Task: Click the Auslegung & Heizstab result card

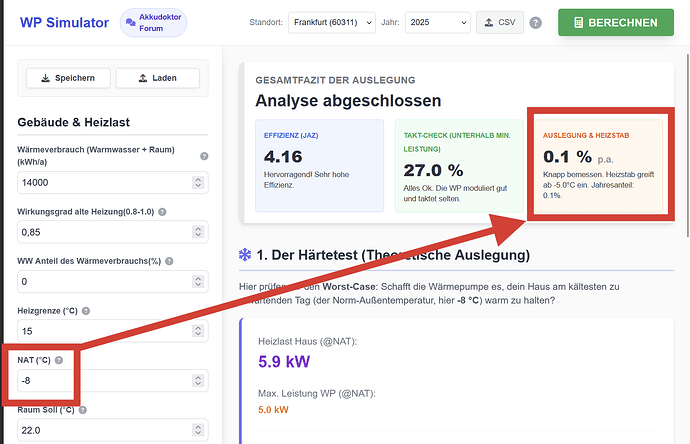Action: pos(598,166)
